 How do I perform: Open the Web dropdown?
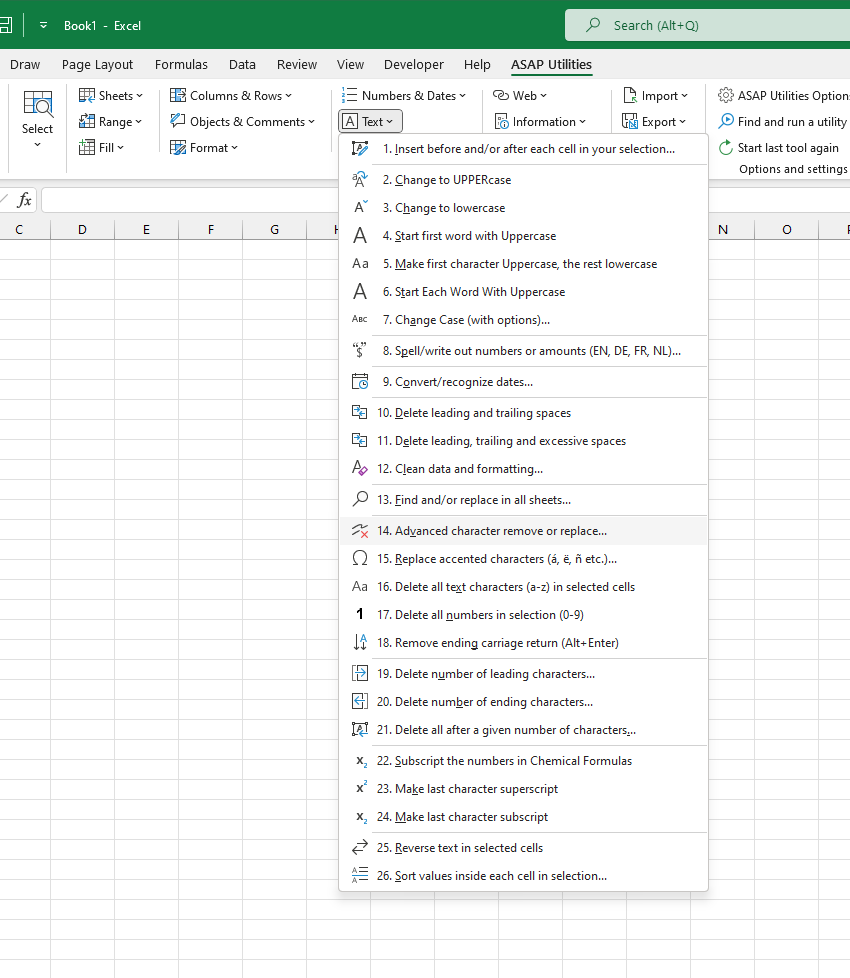519,95
